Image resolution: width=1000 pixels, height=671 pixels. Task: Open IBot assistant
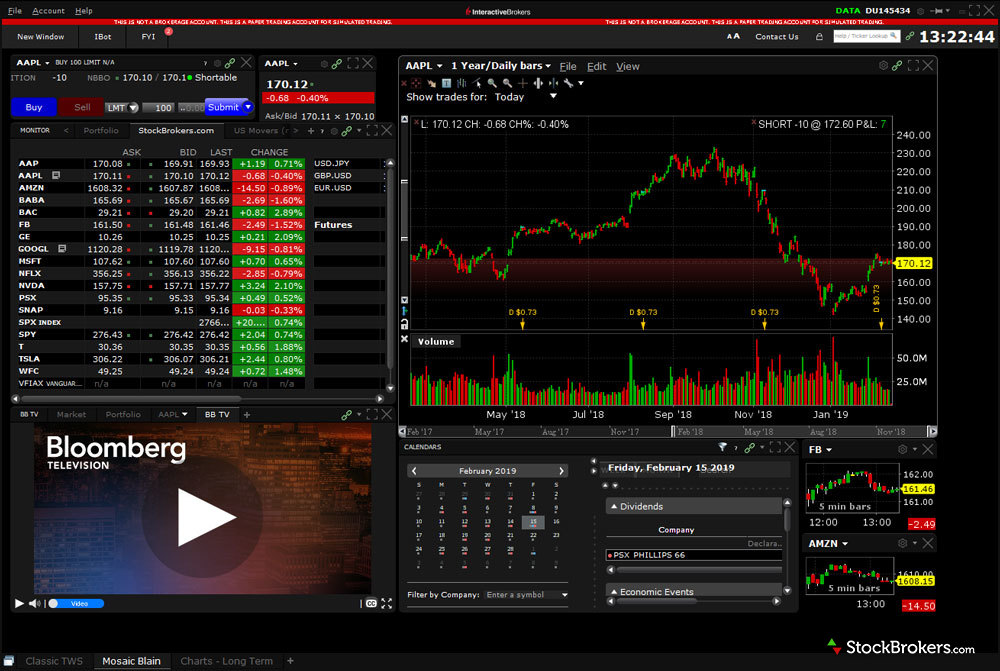pos(103,36)
